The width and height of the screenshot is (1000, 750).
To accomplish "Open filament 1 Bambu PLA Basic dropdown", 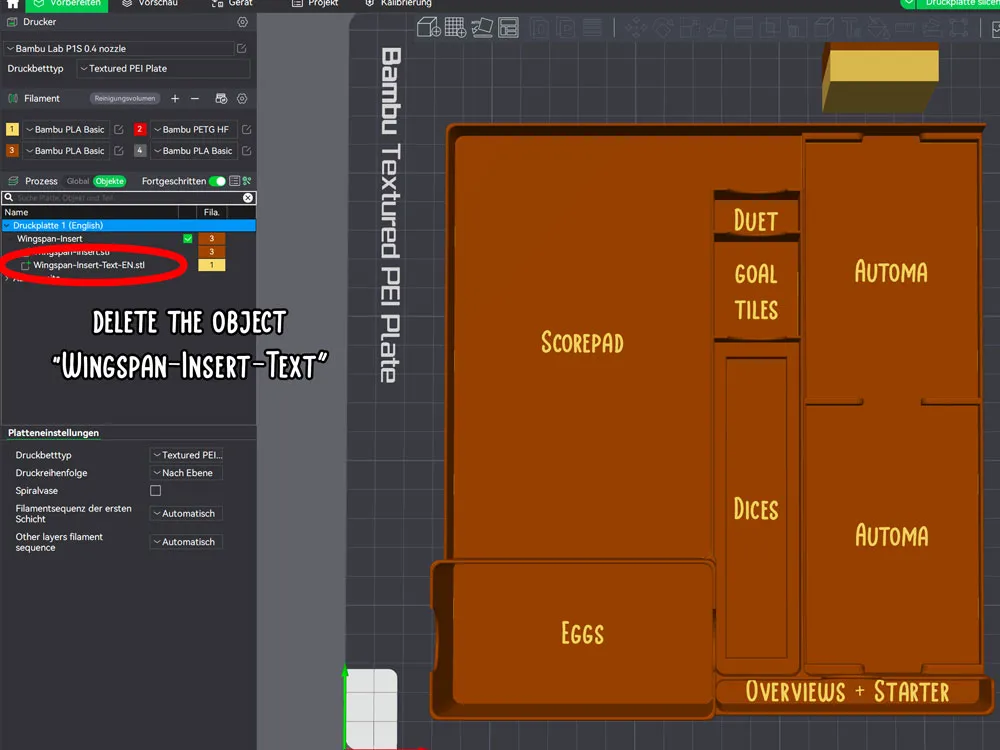I will point(66,129).
